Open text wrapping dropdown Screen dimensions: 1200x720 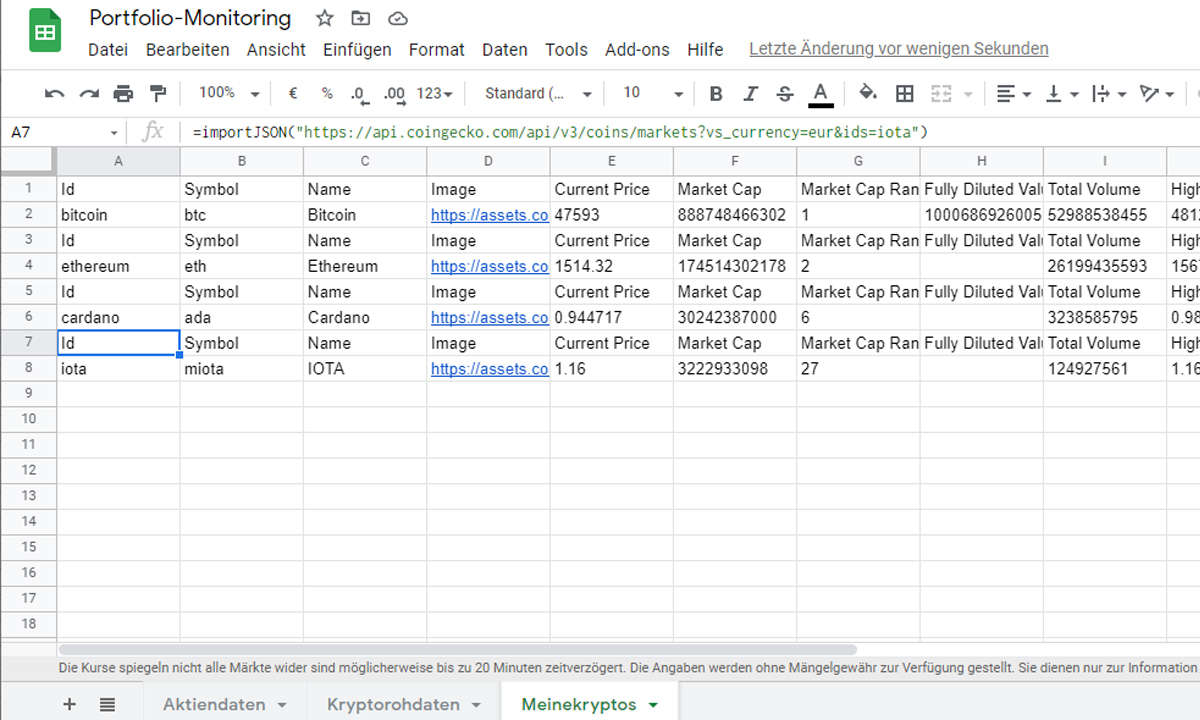point(1109,93)
